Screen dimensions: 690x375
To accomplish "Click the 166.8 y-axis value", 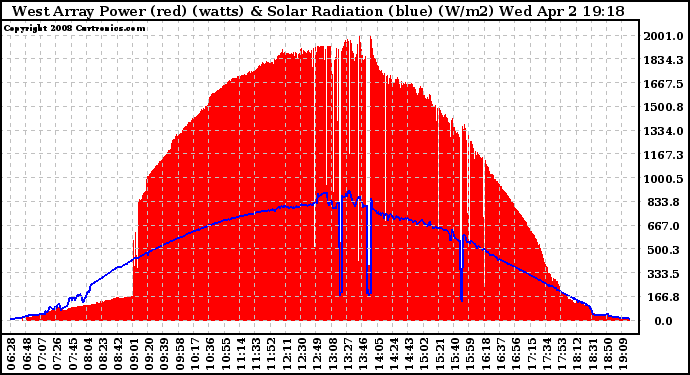I will pos(665,297).
